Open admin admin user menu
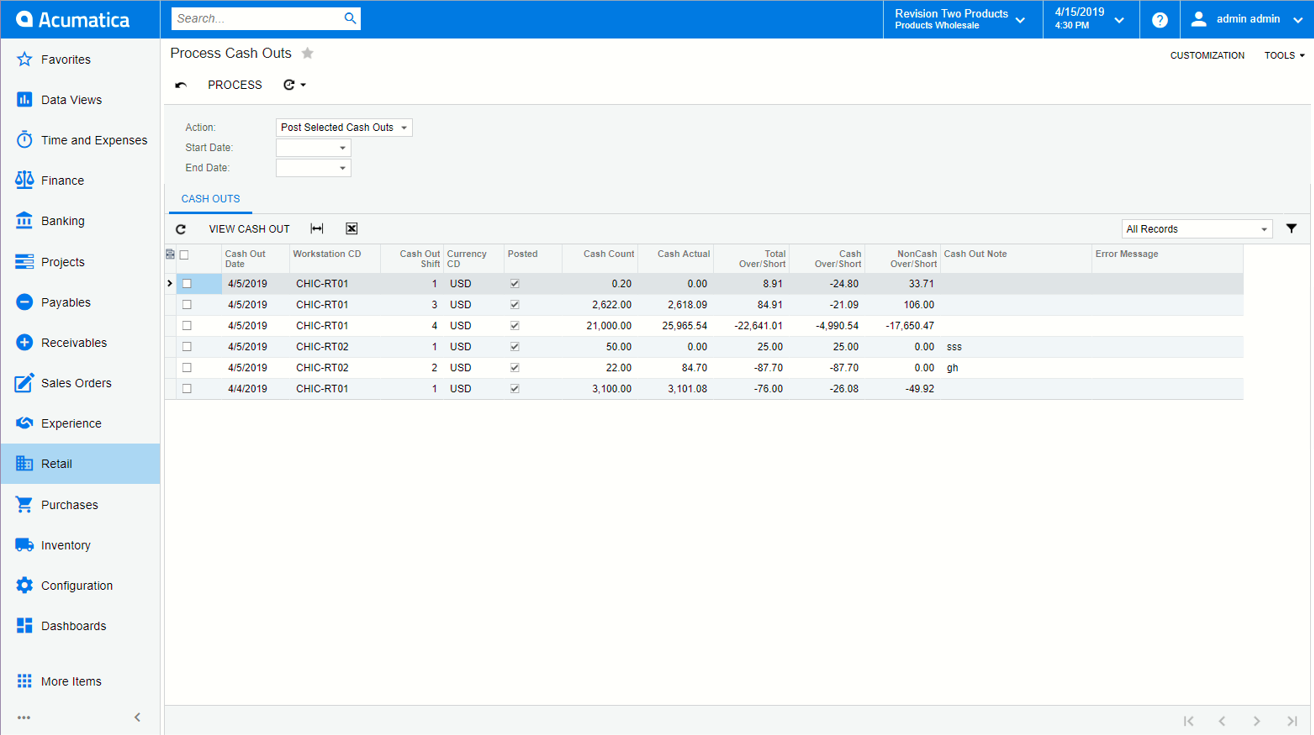The image size is (1314, 735). (1246, 19)
